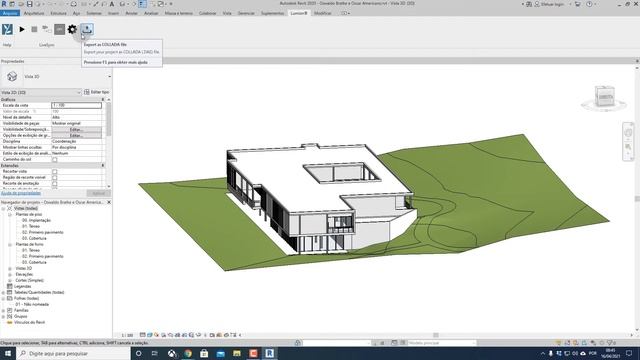Collapse 'Vistas (todas)' tree node
The image size is (640, 360).
4,208
